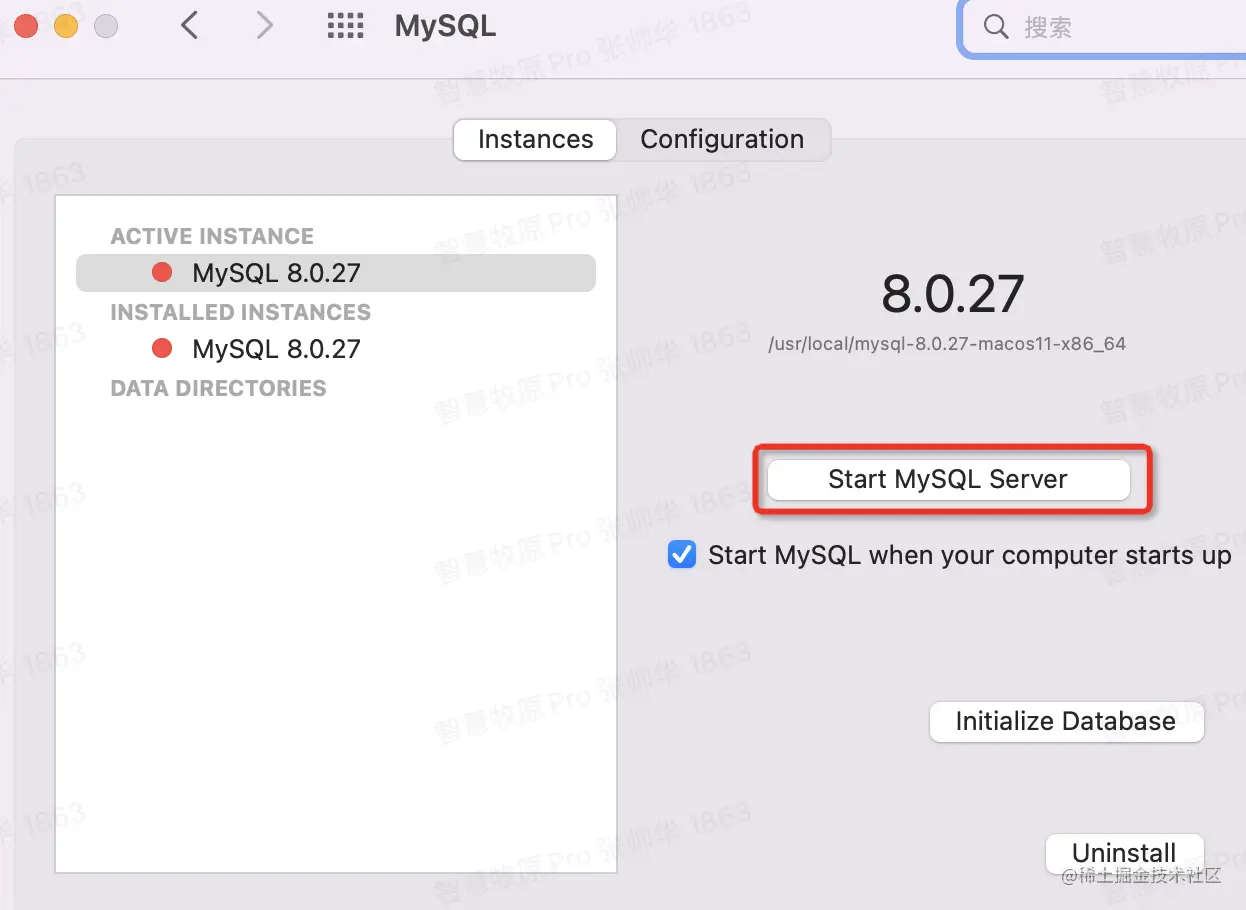Image resolution: width=1246 pixels, height=910 pixels.
Task: Click the large 8.0.27 version number
Action: click(x=952, y=294)
